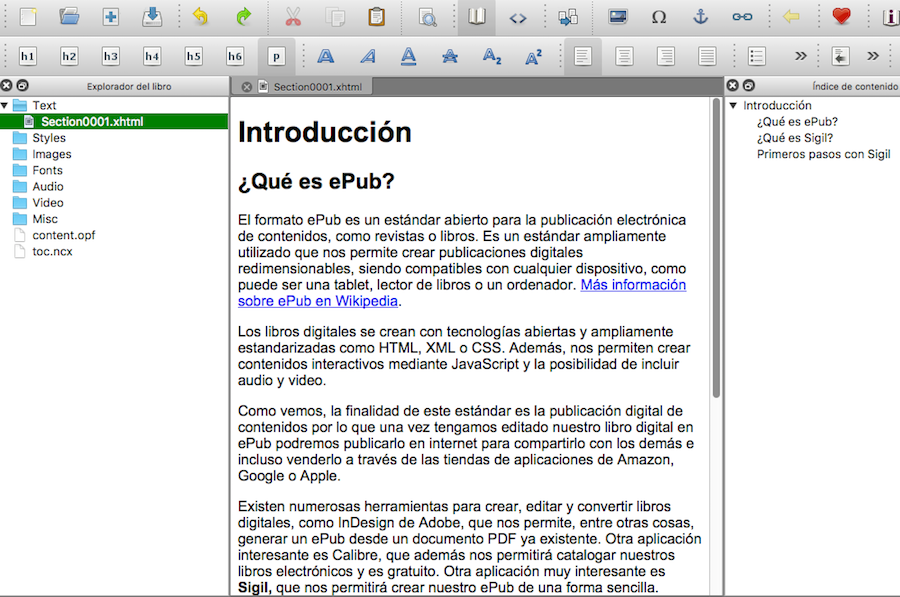Image resolution: width=900 pixels, height=597 pixels.
Task: Center align the text
Action: (x=624, y=56)
